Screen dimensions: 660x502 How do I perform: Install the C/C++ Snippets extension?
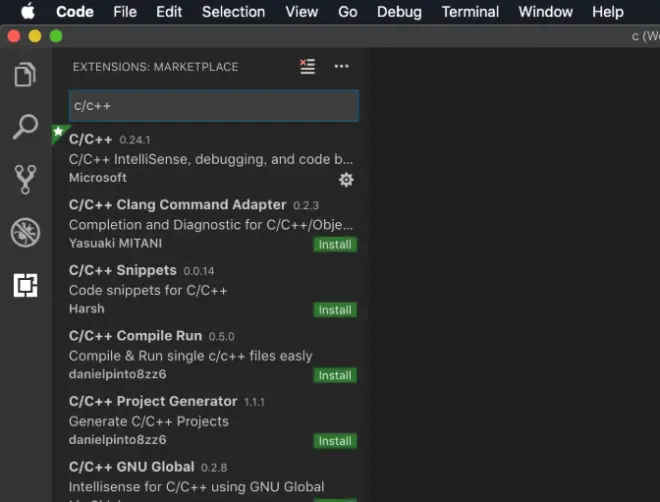point(335,310)
